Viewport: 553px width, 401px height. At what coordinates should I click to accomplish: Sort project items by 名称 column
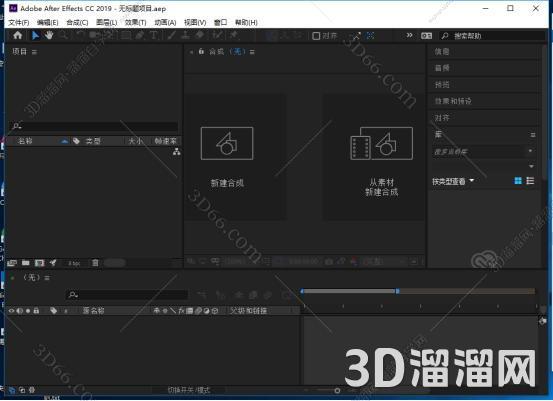click(25, 141)
